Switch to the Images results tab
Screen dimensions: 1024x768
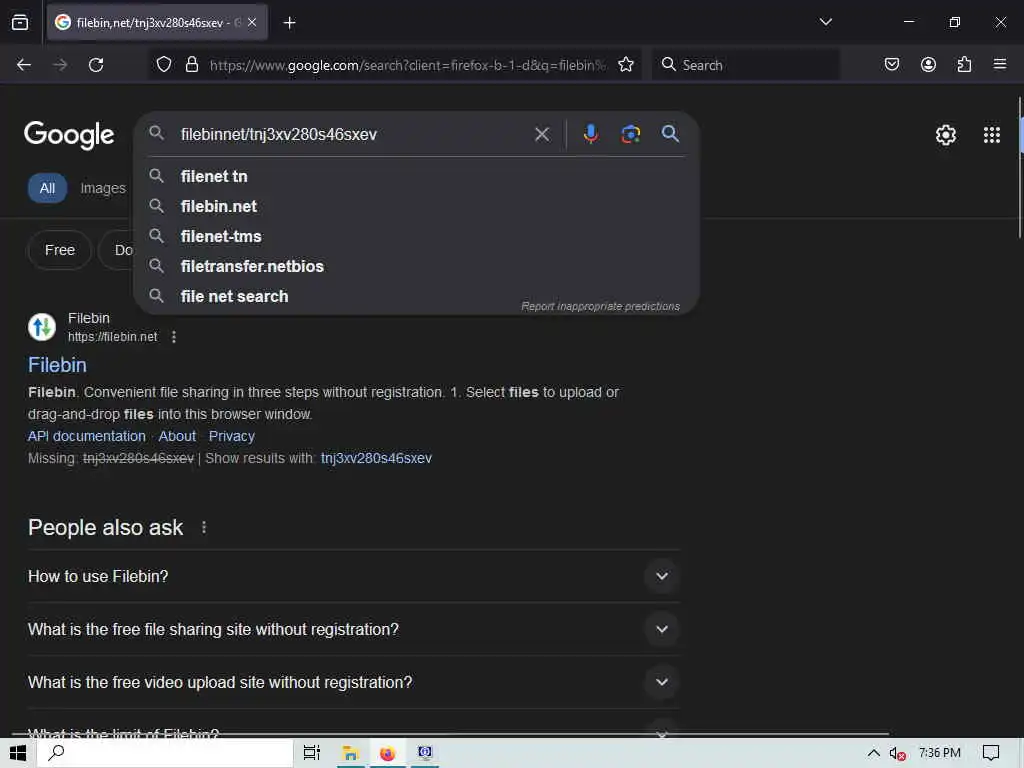click(x=103, y=188)
